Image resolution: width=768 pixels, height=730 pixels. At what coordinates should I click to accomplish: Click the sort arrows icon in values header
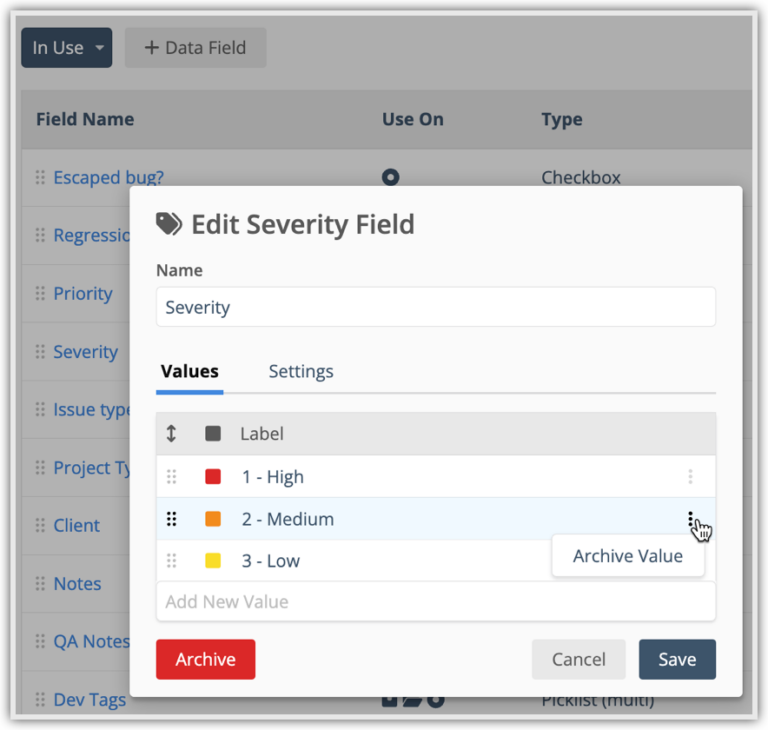click(171, 434)
